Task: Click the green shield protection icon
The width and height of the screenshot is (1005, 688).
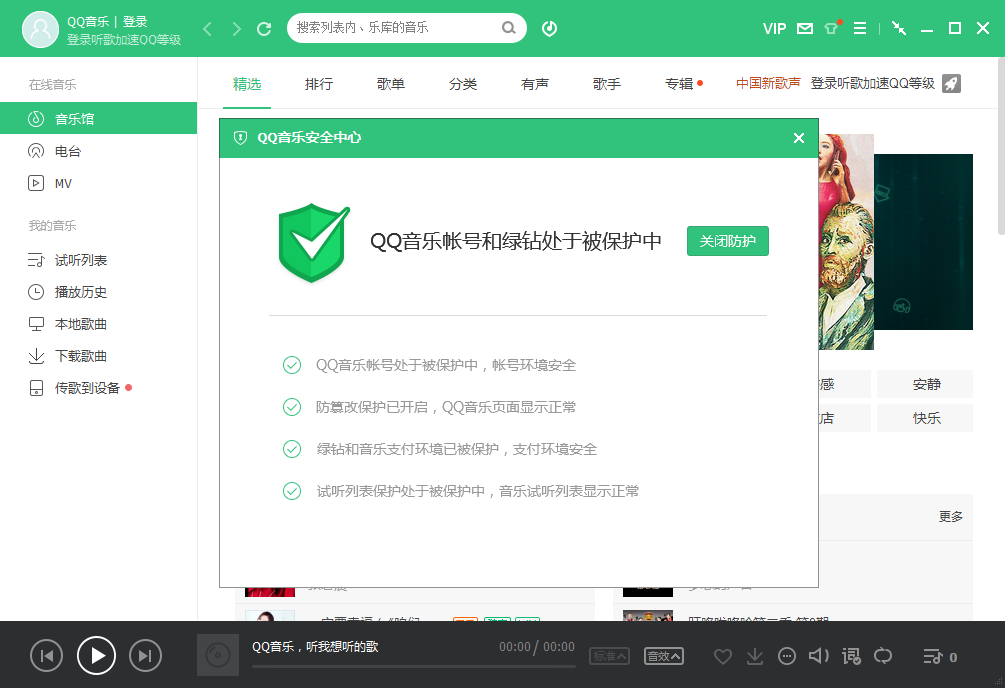Action: click(x=314, y=242)
